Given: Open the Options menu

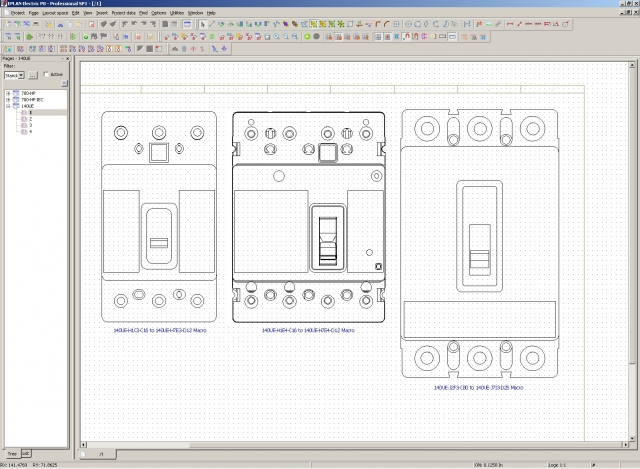Looking at the screenshot, I should pos(158,13).
